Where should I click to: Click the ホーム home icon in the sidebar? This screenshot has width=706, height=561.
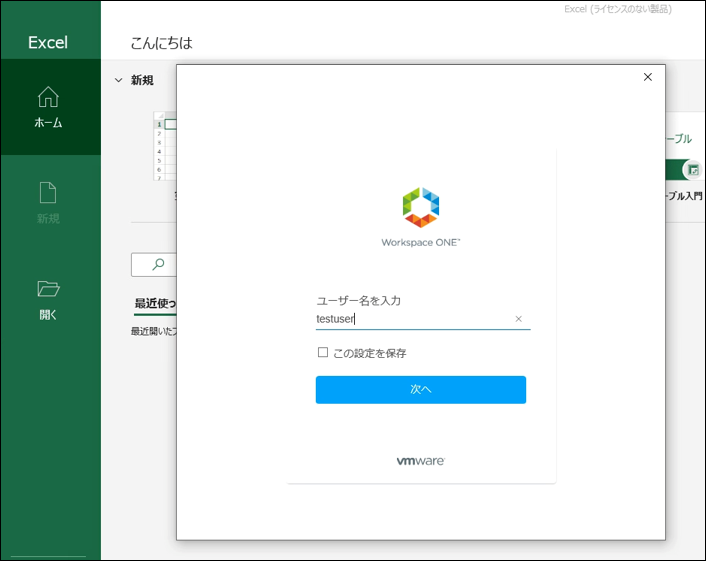coord(49,97)
